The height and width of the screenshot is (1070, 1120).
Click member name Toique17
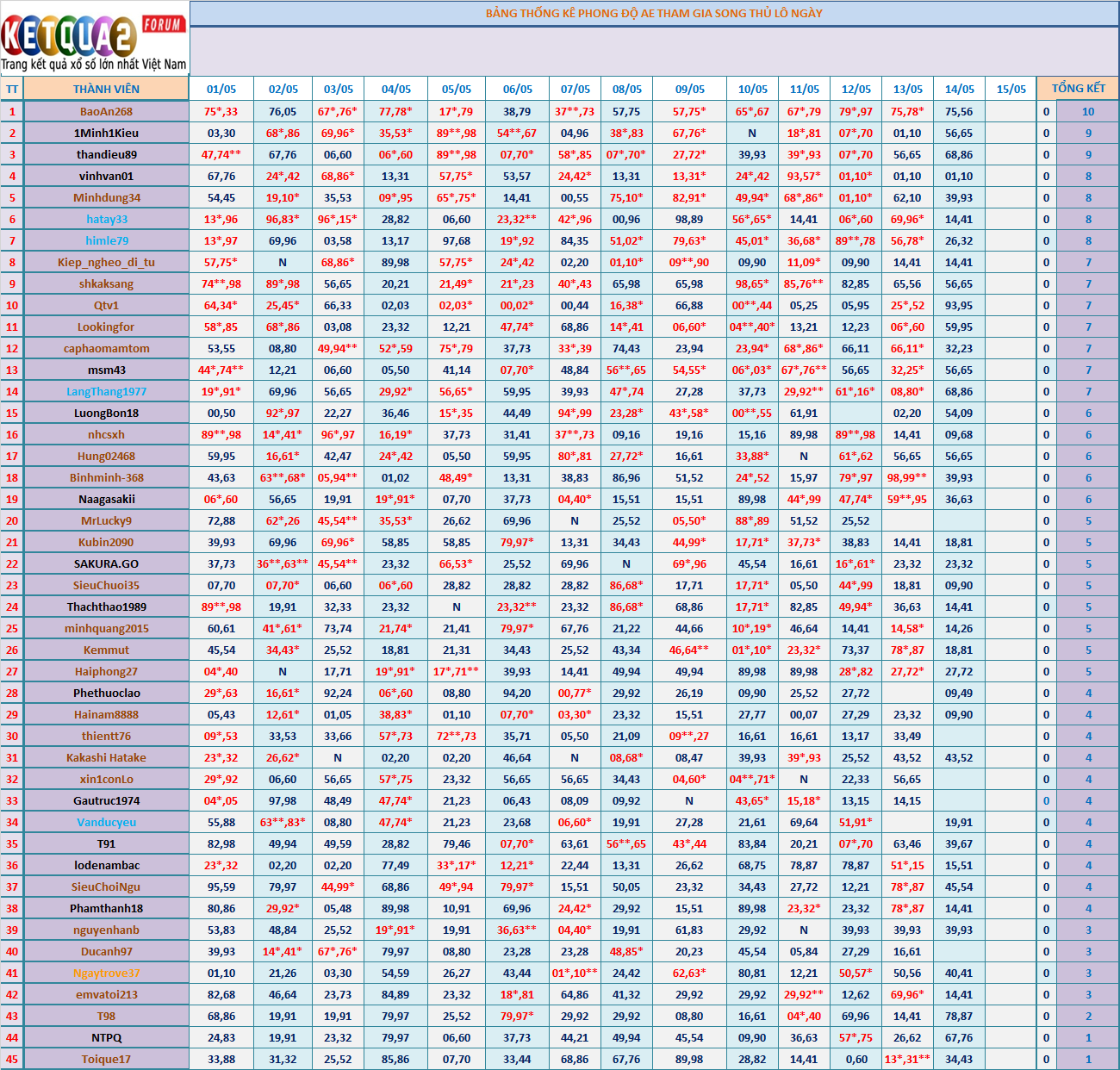coord(106,1059)
